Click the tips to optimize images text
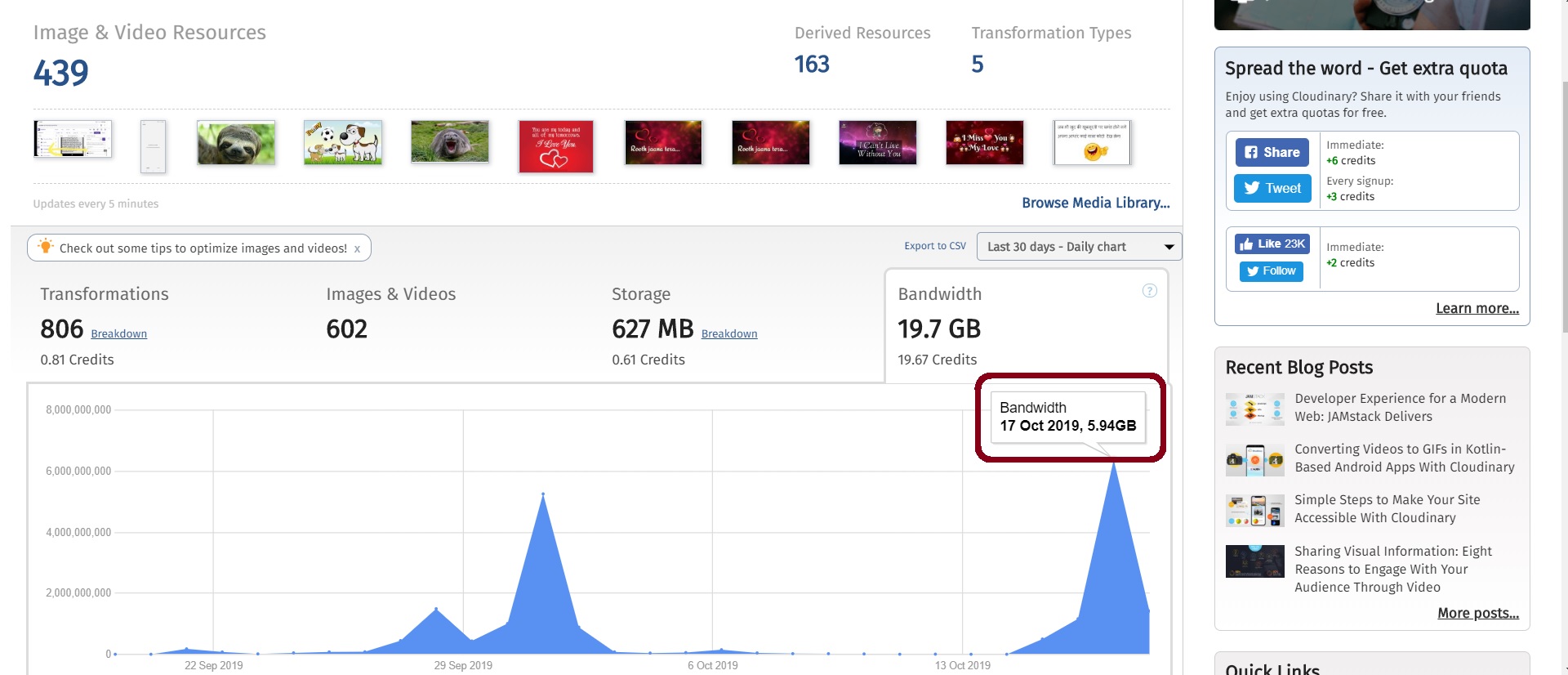The height and width of the screenshot is (675, 1568). tap(203, 248)
